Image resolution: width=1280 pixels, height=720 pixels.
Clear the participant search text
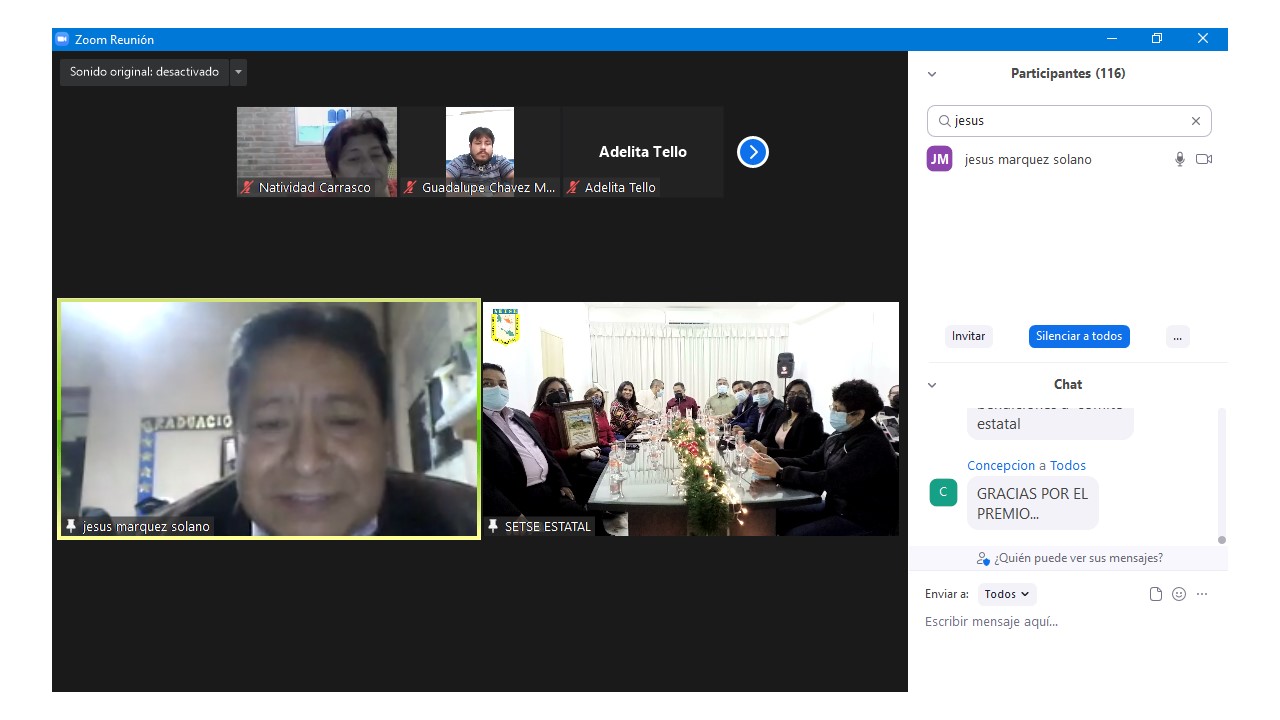coord(1195,121)
